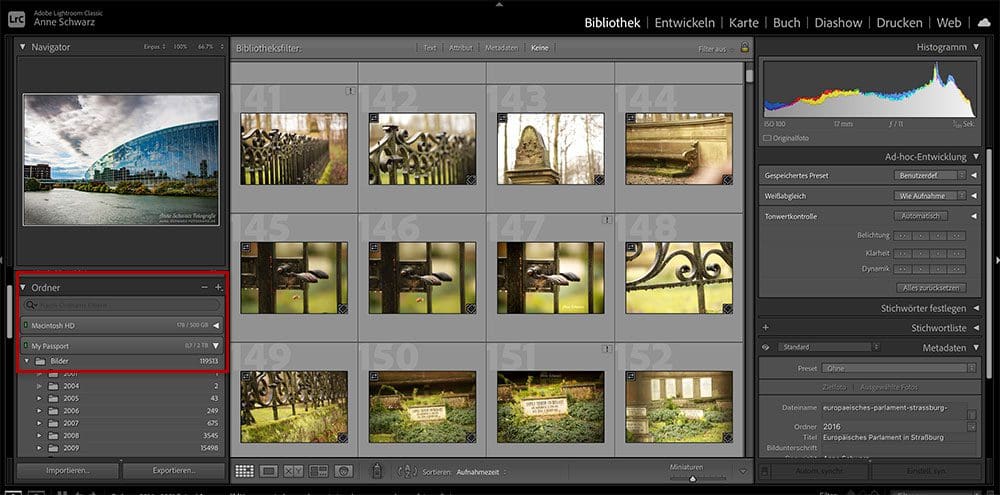Collapse the Histogramm panel
The width and height of the screenshot is (1000, 495).
976,47
